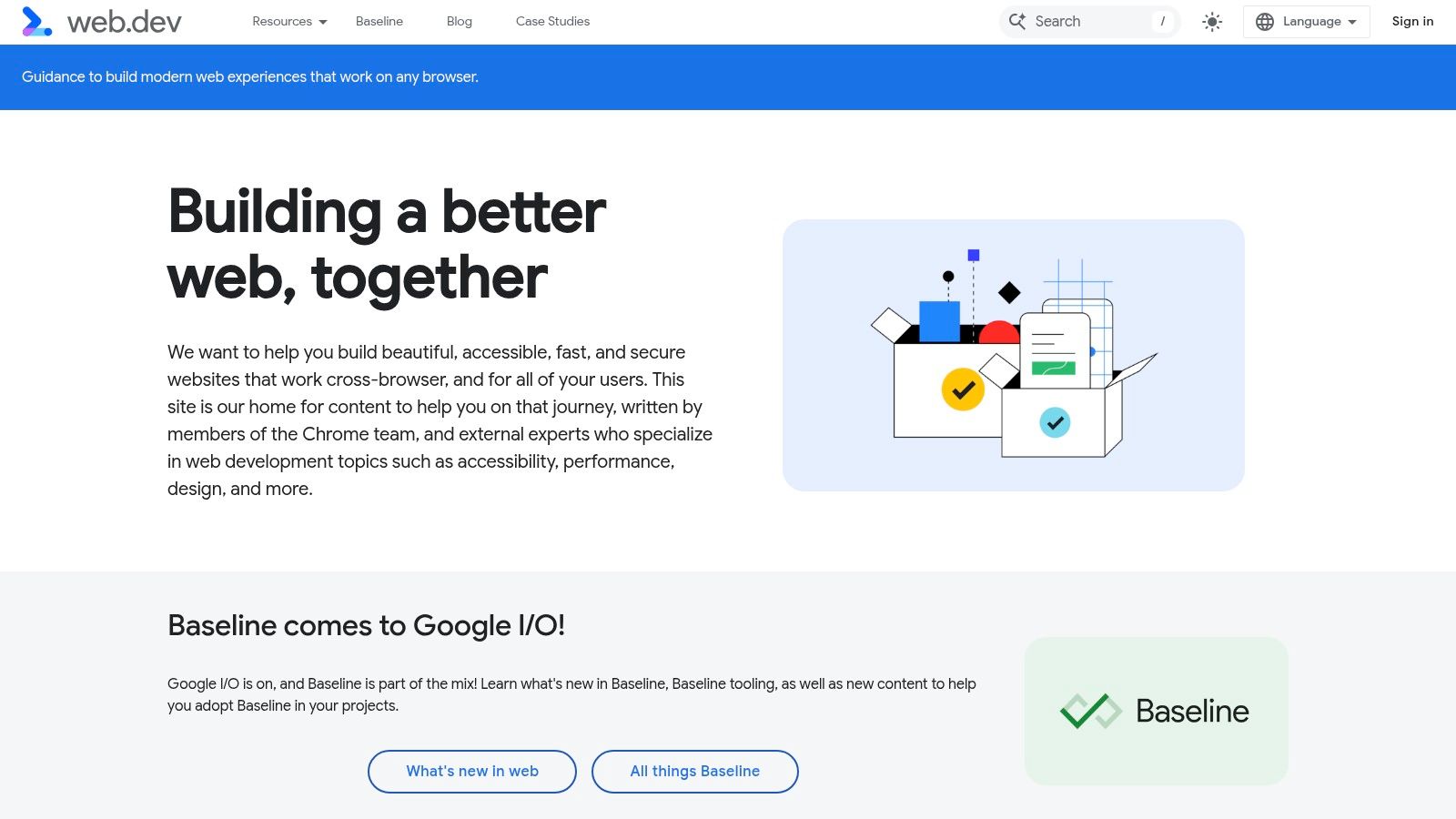Click the "Building a better web, together" heading
The height and width of the screenshot is (819, 1456).
(387, 244)
